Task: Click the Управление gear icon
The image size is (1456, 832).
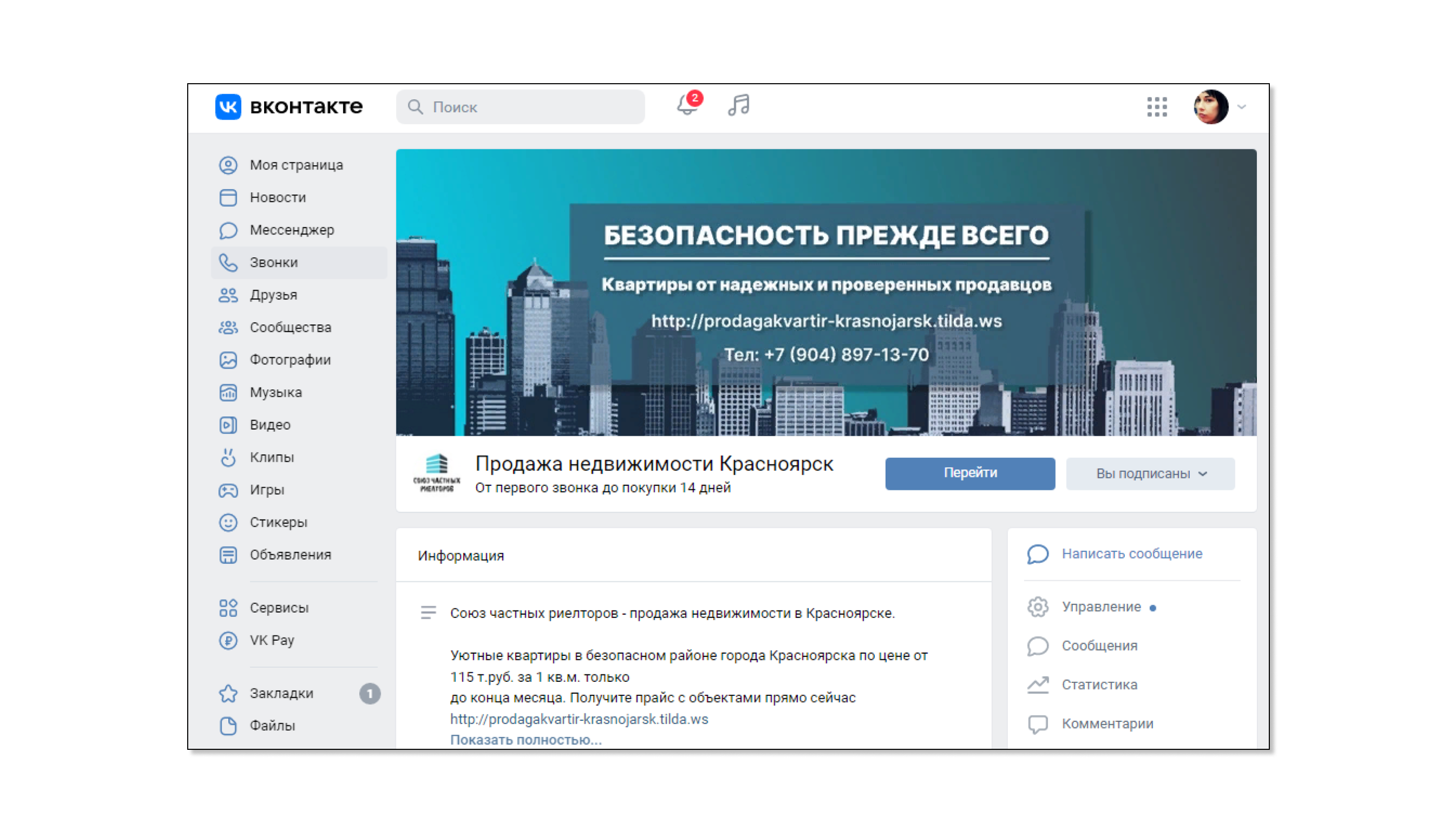Action: (1038, 607)
